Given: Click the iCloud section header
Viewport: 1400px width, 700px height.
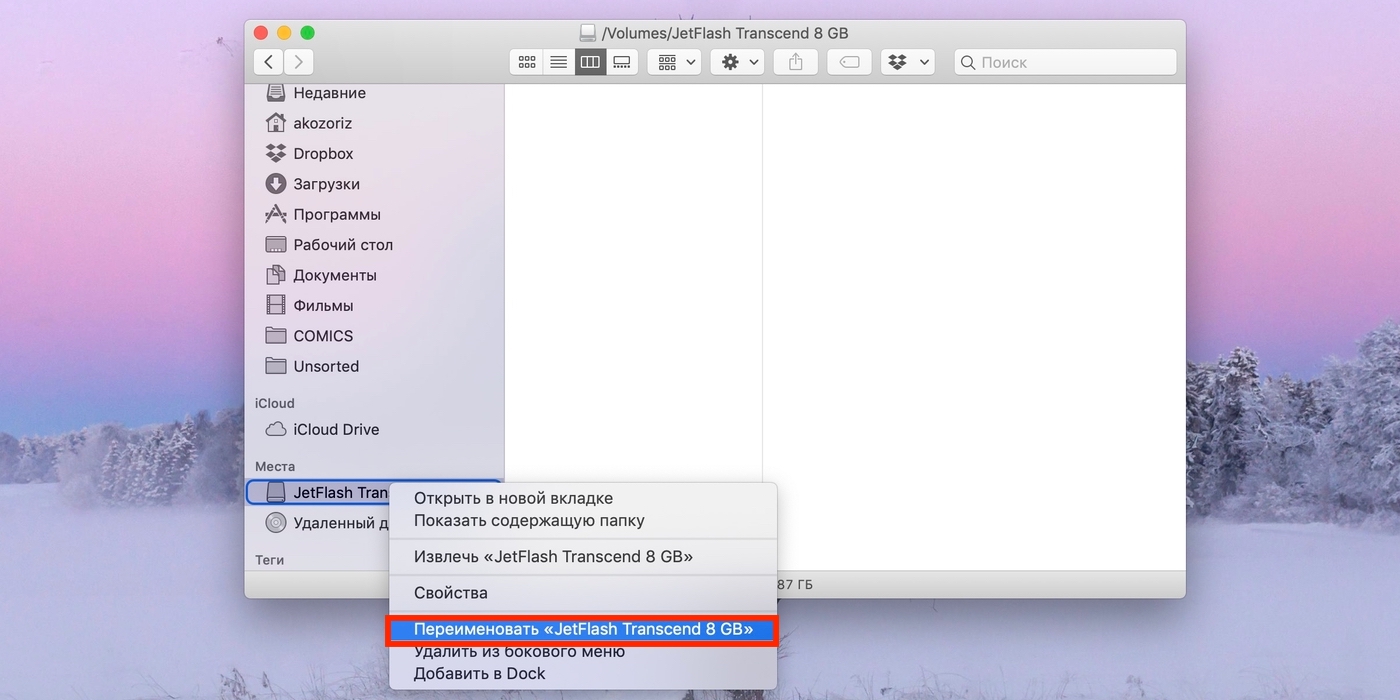Looking at the screenshot, I should click(275, 403).
